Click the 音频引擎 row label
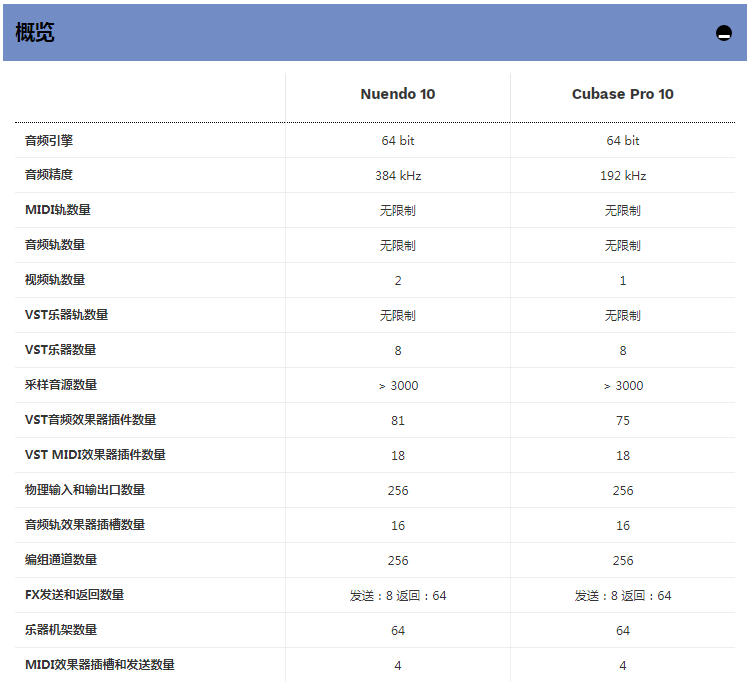Image resolution: width=749 pixels, height=694 pixels. point(49,140)
